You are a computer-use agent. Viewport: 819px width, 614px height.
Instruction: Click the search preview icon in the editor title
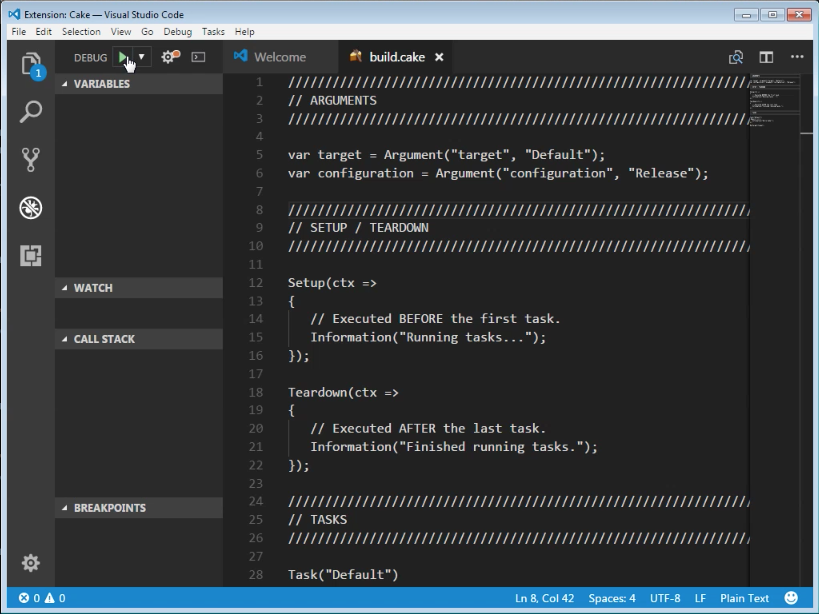tap(736, 57)
